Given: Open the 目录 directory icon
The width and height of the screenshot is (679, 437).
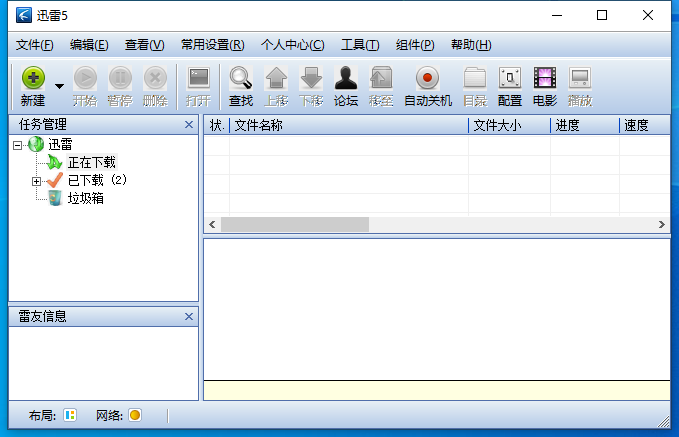Looking at the screenshot, I should [x=475, y=86].
